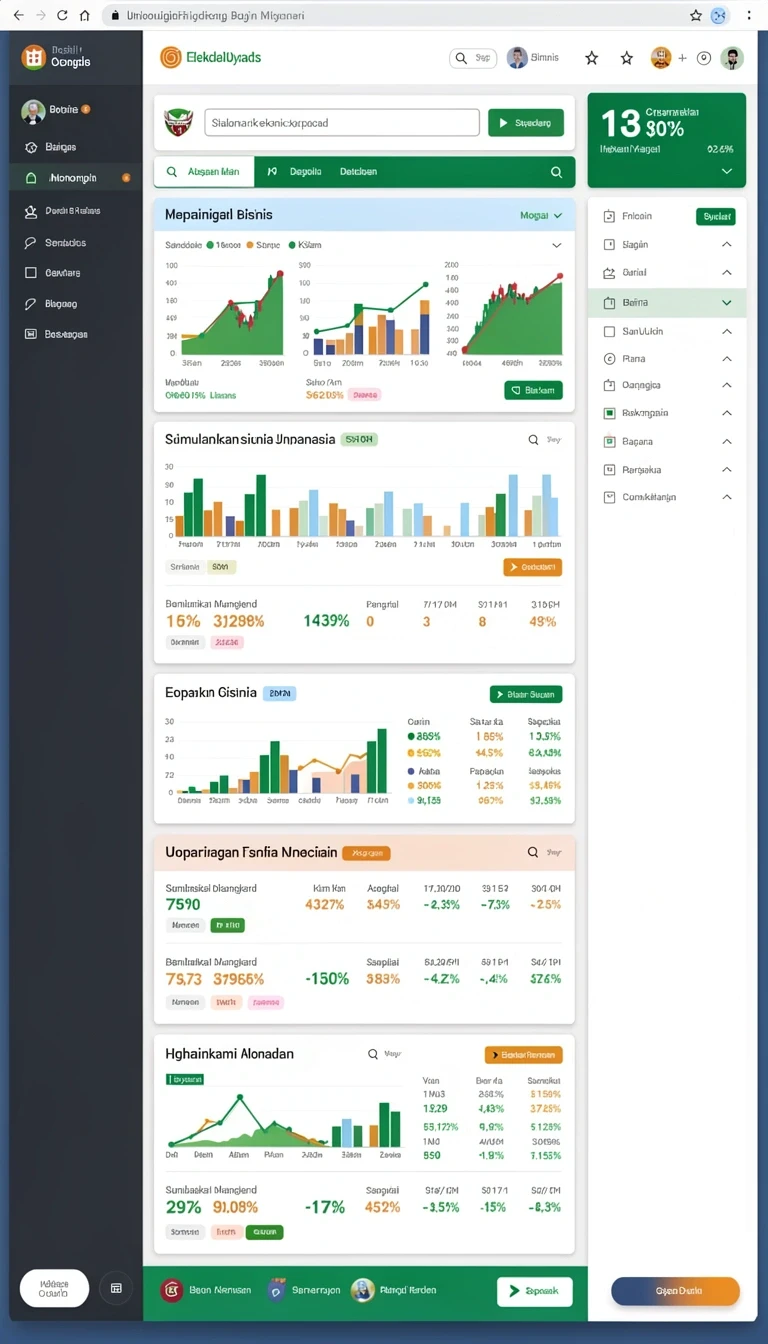Open the Sentadios sidebar chat icon
The height and width of the screenshot is (1344, 768).
pos(31,243)
